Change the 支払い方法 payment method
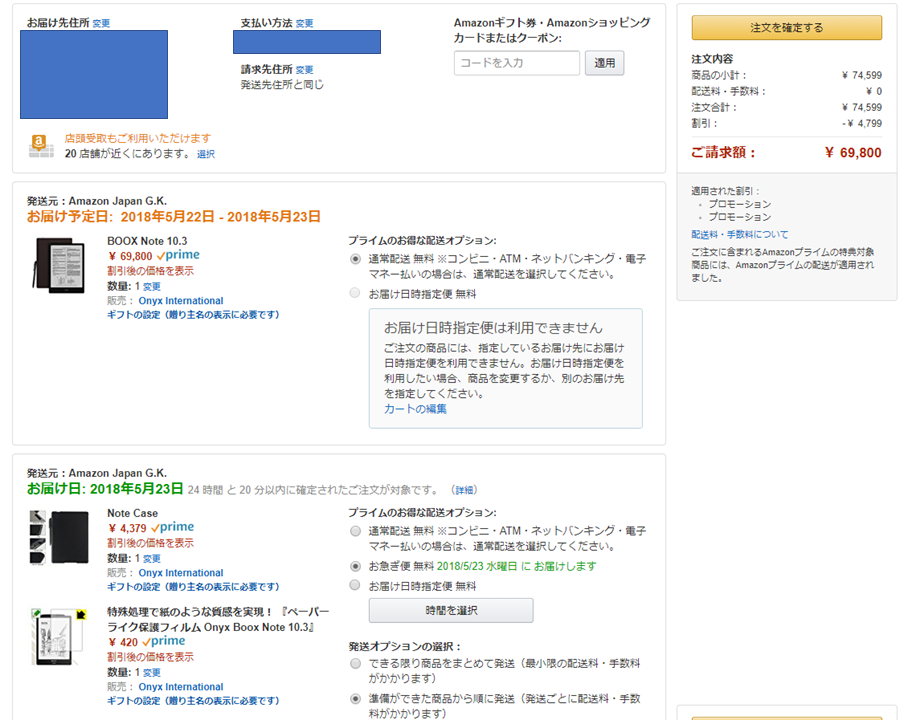The height and width of the screenshot is (720, 912). tap(304, 24)
